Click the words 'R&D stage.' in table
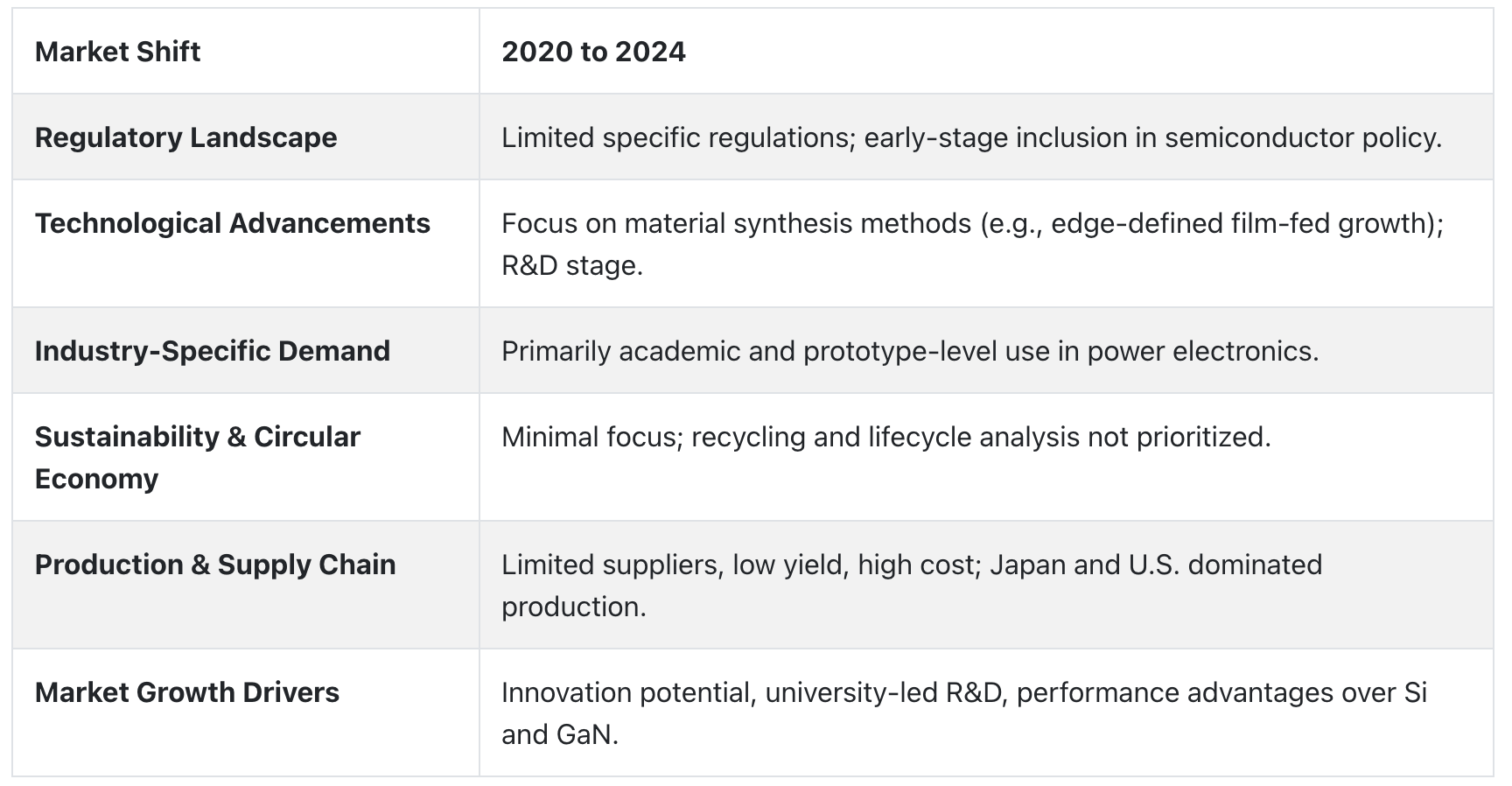 (x=572, y=265)
